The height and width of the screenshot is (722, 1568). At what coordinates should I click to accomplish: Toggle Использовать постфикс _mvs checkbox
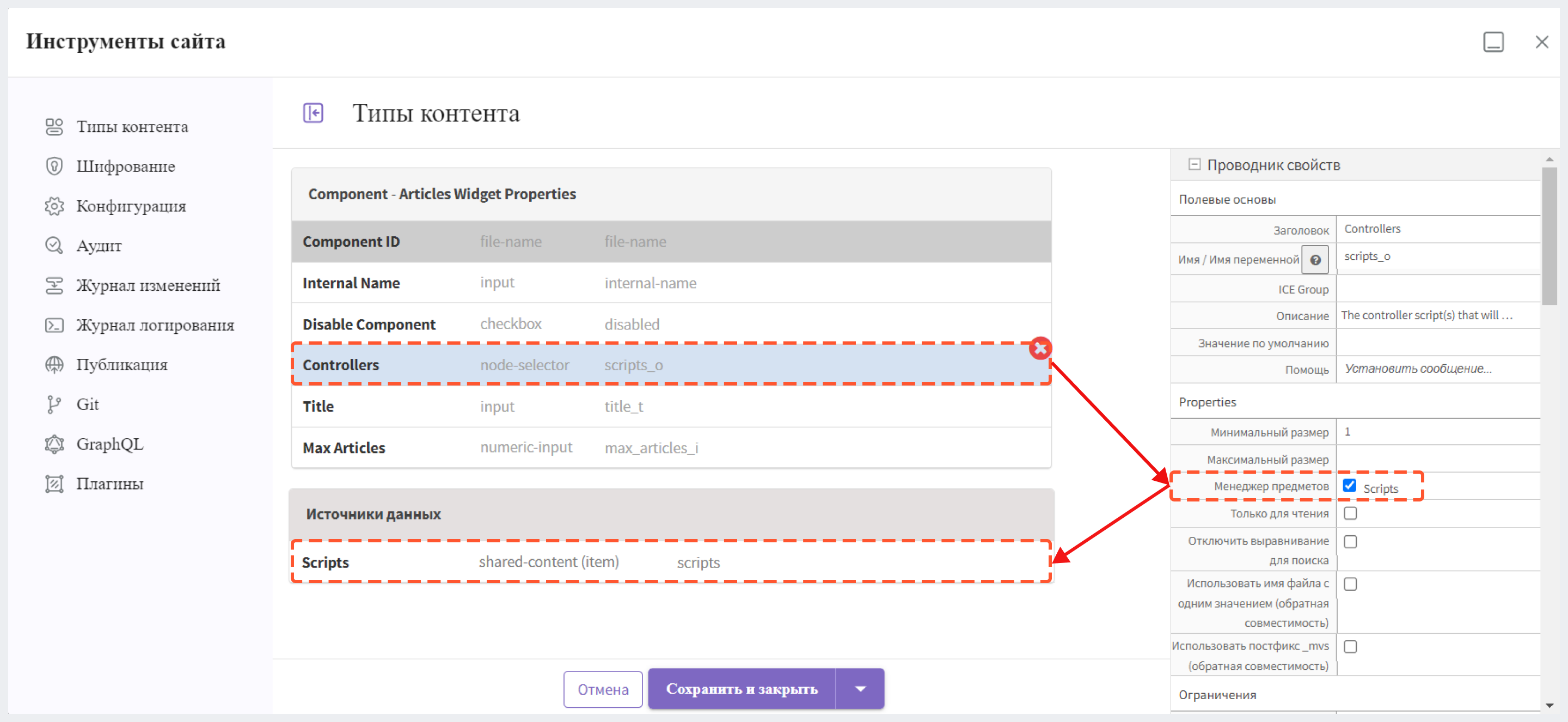point(1350,646)
